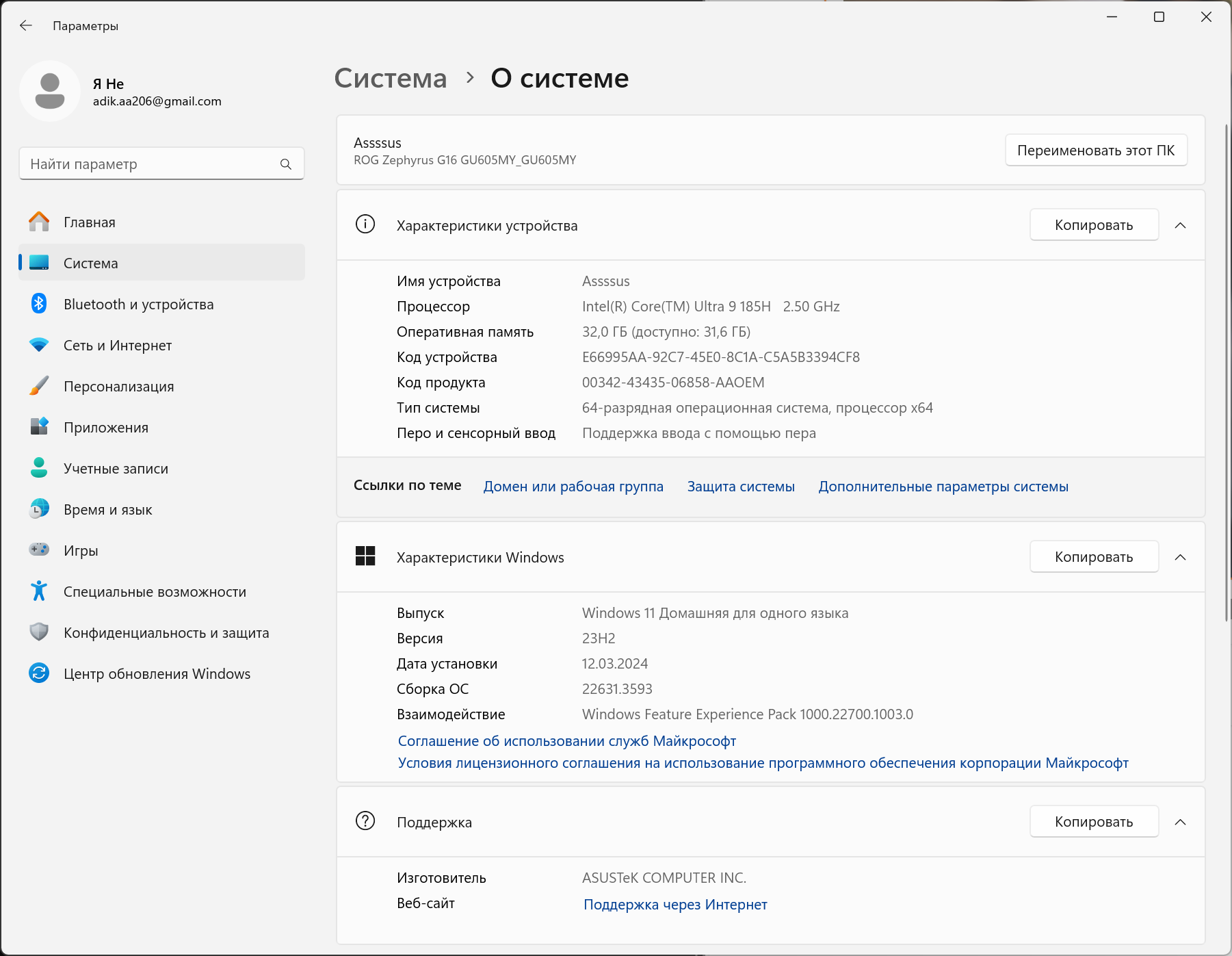Open Специальные возможности settings

click(x=161, y=591)
